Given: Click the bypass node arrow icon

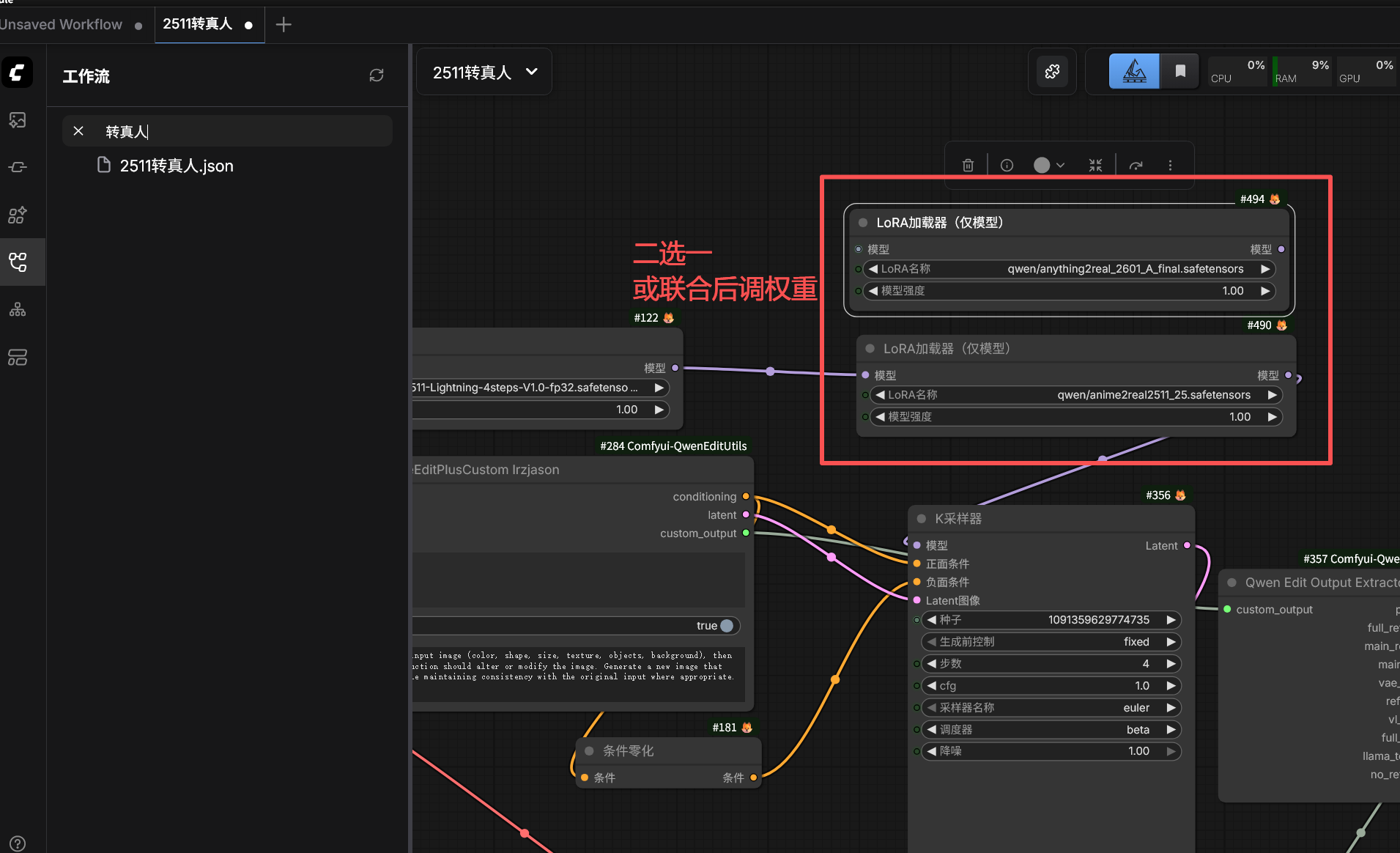Looking at the screenshot, I should coord(1136,166).
